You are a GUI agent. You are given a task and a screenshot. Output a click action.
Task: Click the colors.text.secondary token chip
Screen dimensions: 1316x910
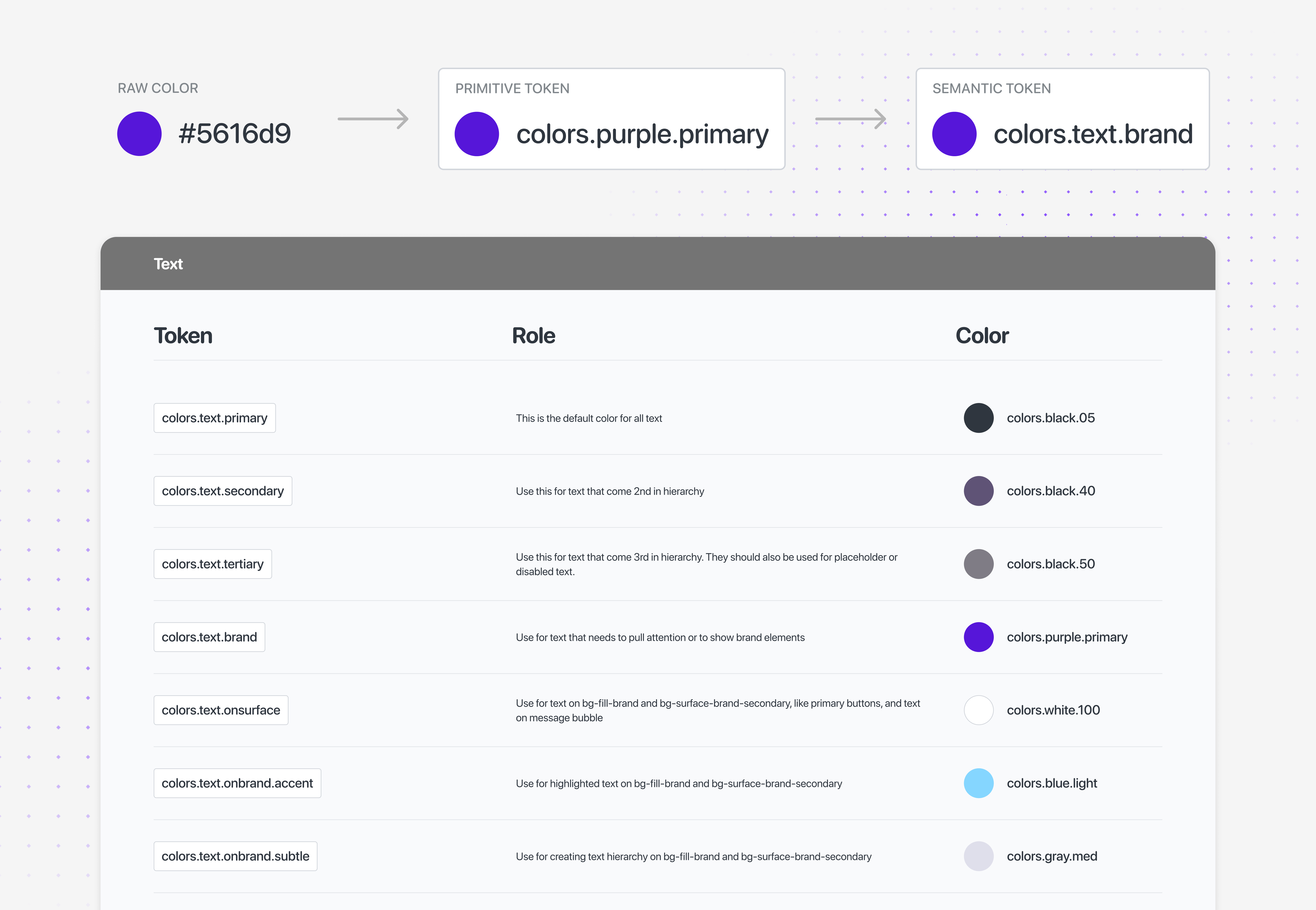(223, 491)
